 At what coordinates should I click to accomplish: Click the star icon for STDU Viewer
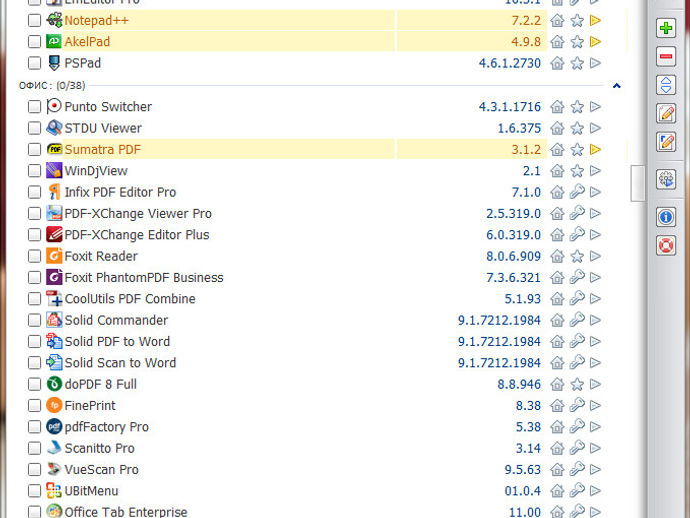point(577,128)
